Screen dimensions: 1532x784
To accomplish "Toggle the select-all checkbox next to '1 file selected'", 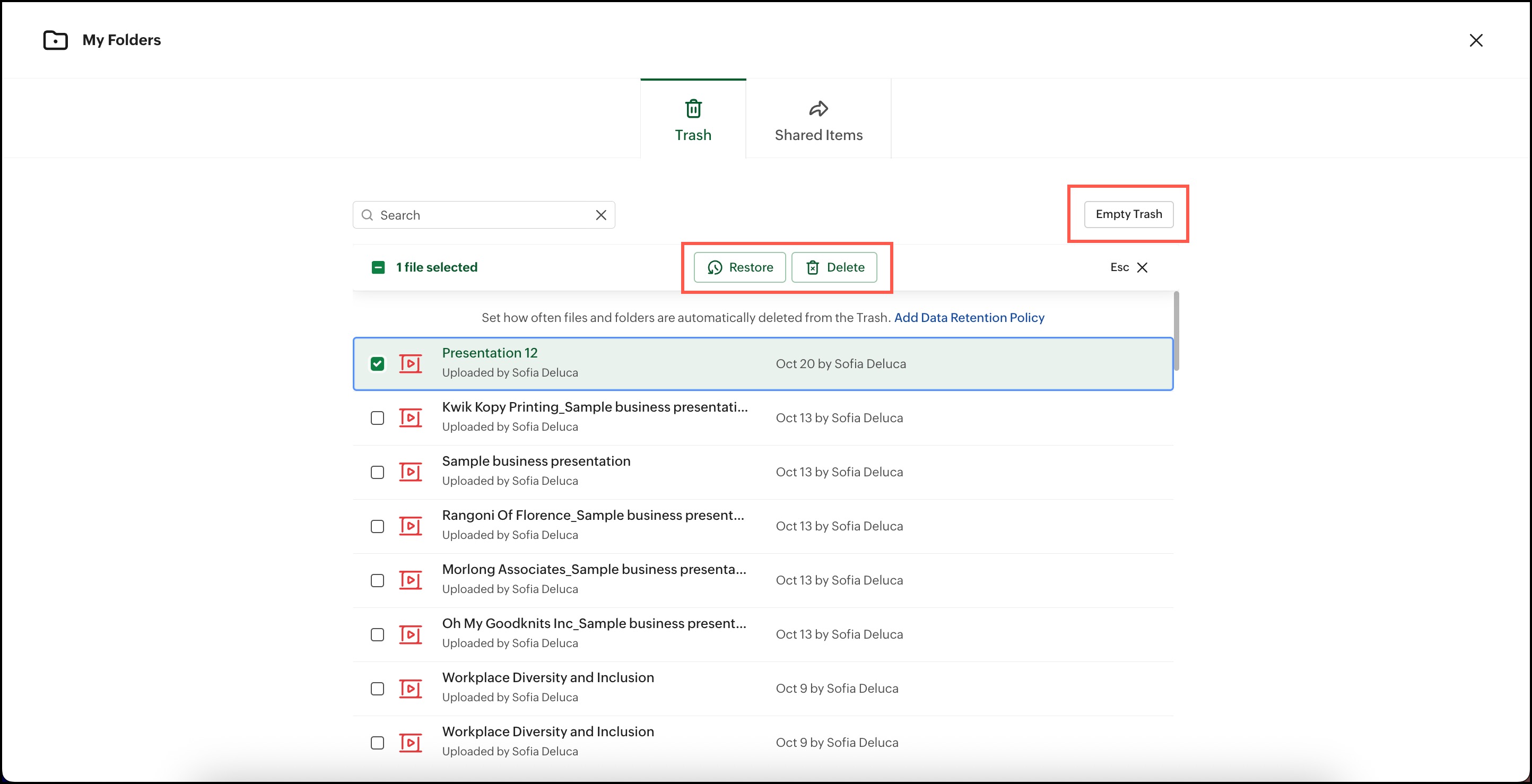I will [x=378, y=267].
